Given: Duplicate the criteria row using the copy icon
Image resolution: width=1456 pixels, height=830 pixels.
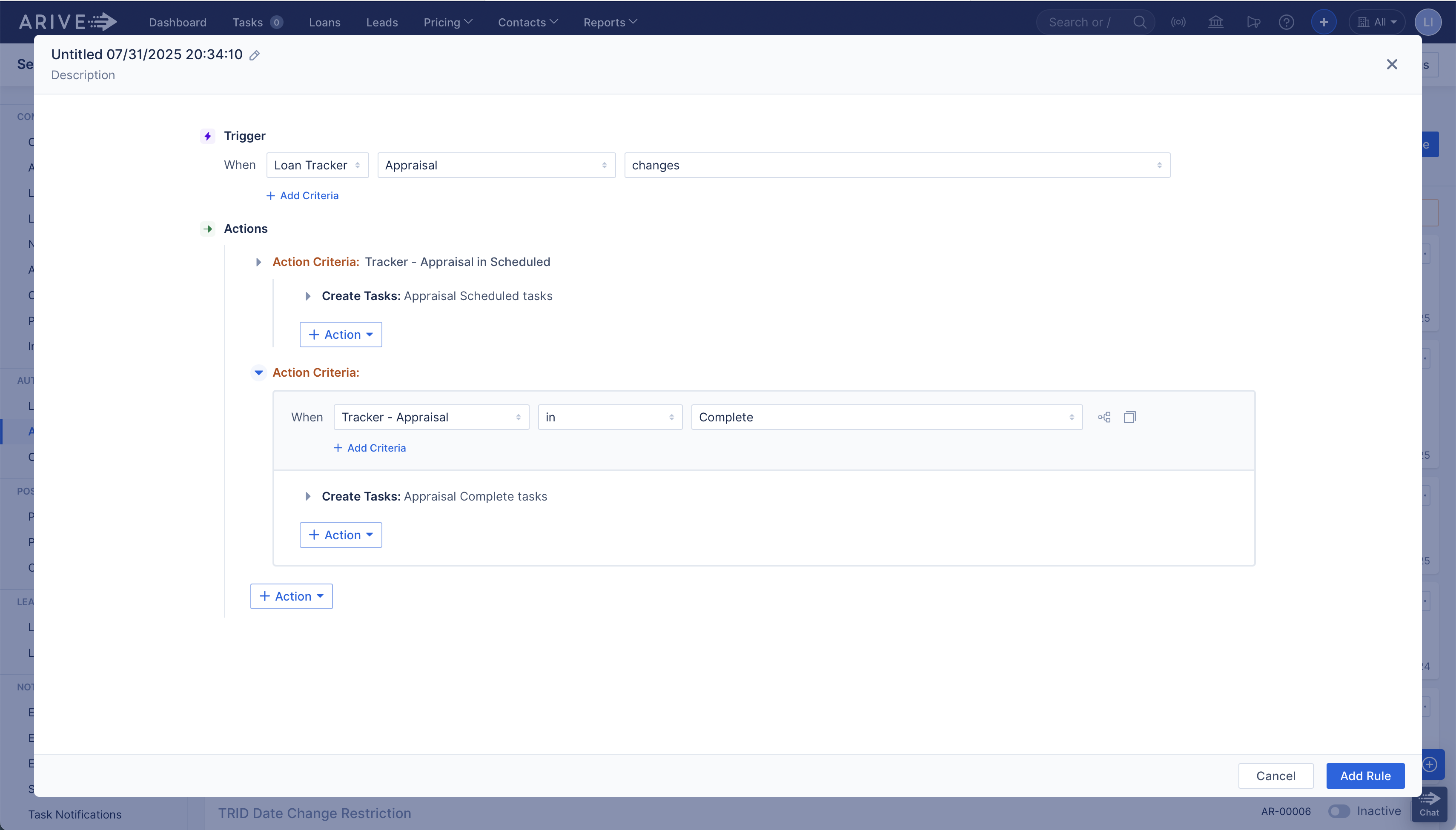Looking at the screenshot, I should click(x=1130, y=417).
